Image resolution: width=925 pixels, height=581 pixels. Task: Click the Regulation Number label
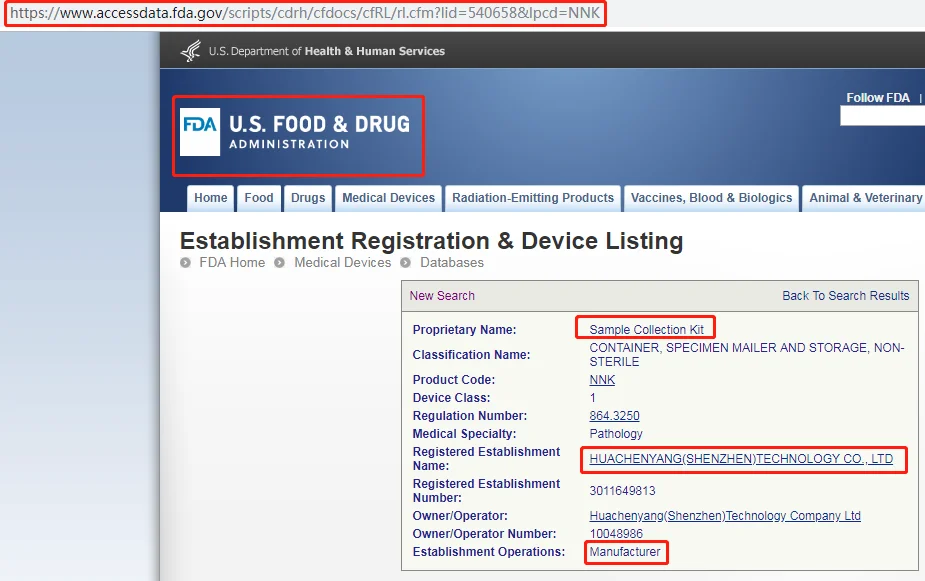pyautogui.click(x=470, y=416)
